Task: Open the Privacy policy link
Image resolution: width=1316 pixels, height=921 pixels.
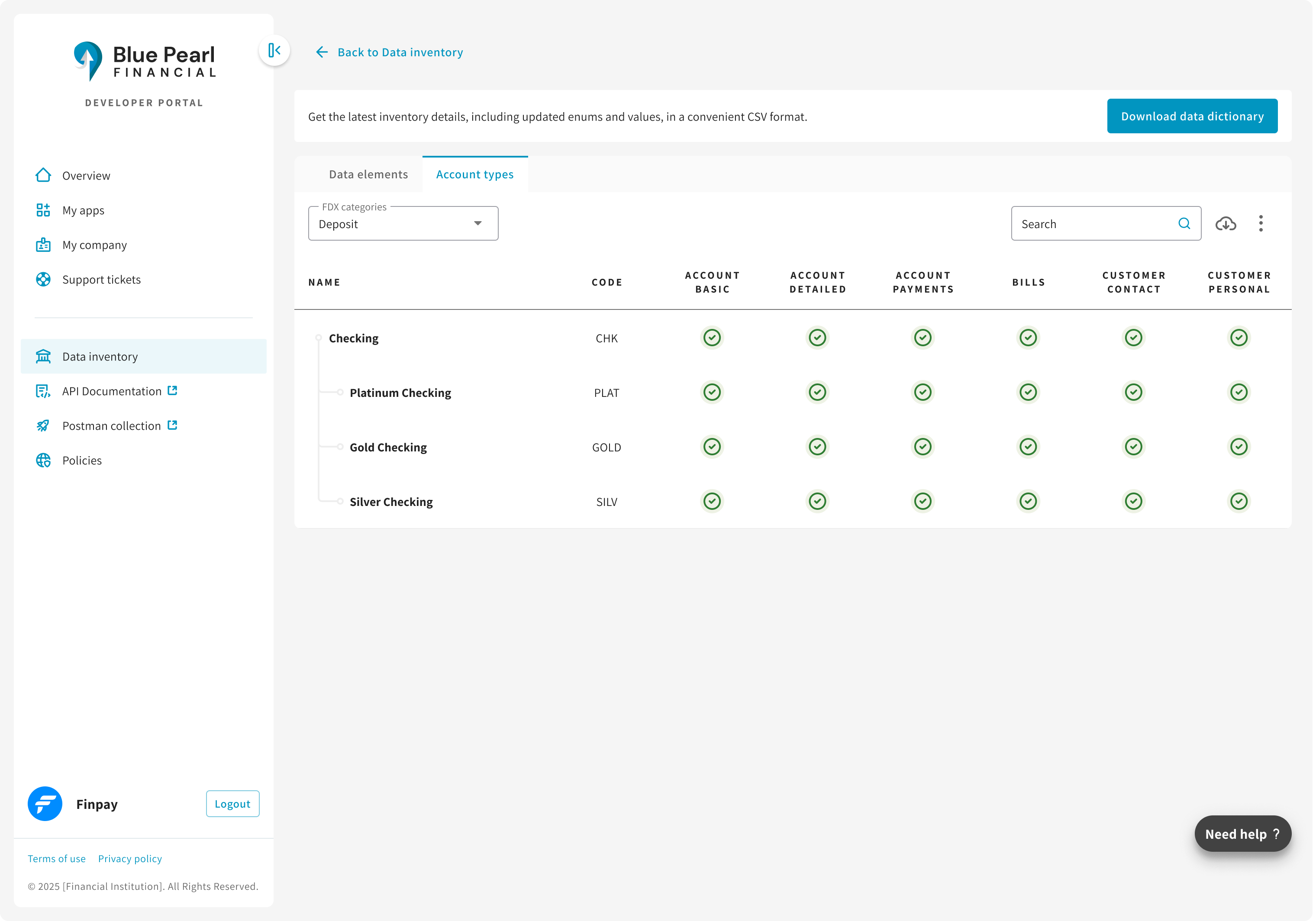Action: click(130, 859)
